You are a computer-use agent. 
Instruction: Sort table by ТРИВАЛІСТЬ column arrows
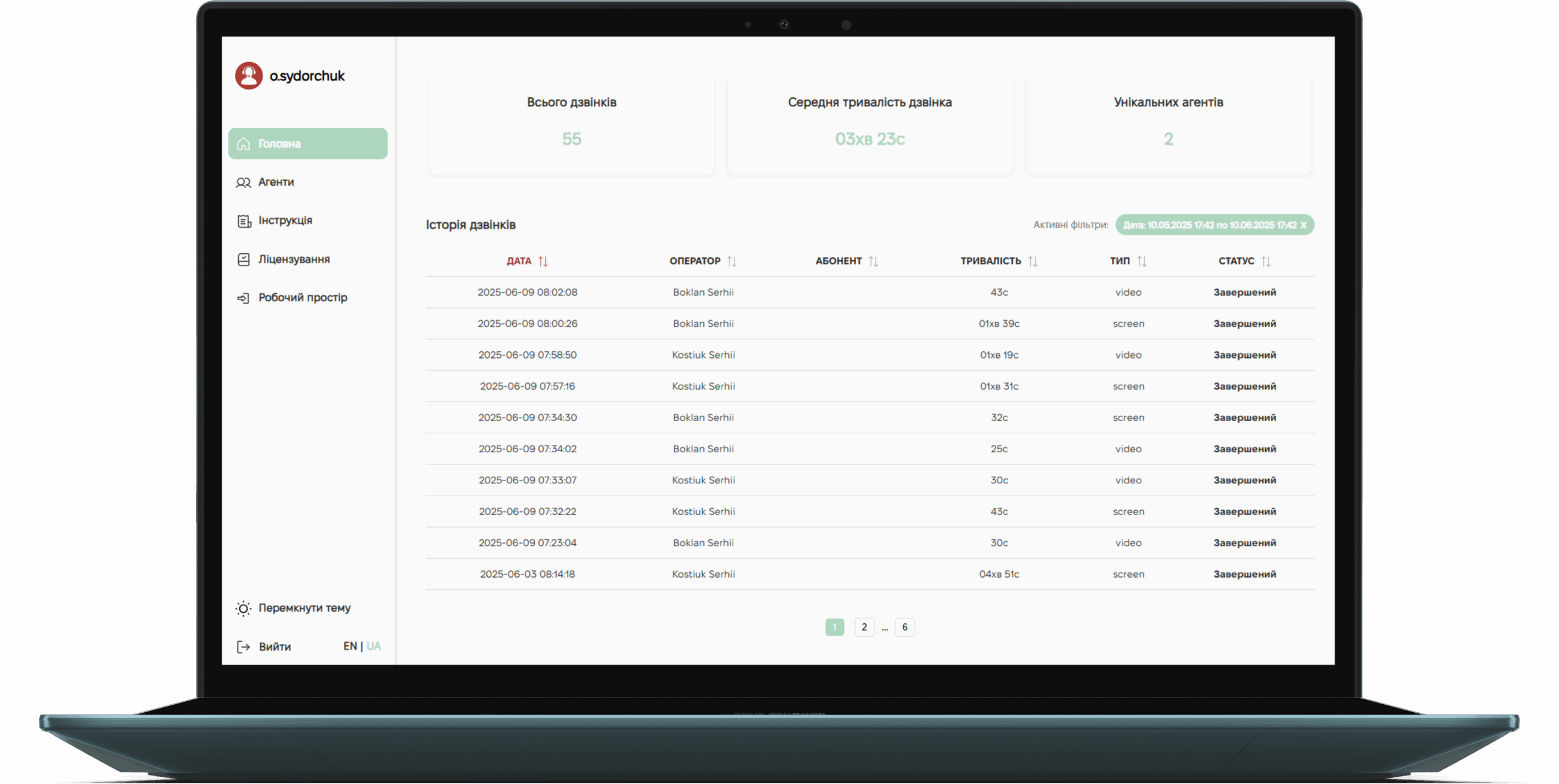tap(1033, 261)
